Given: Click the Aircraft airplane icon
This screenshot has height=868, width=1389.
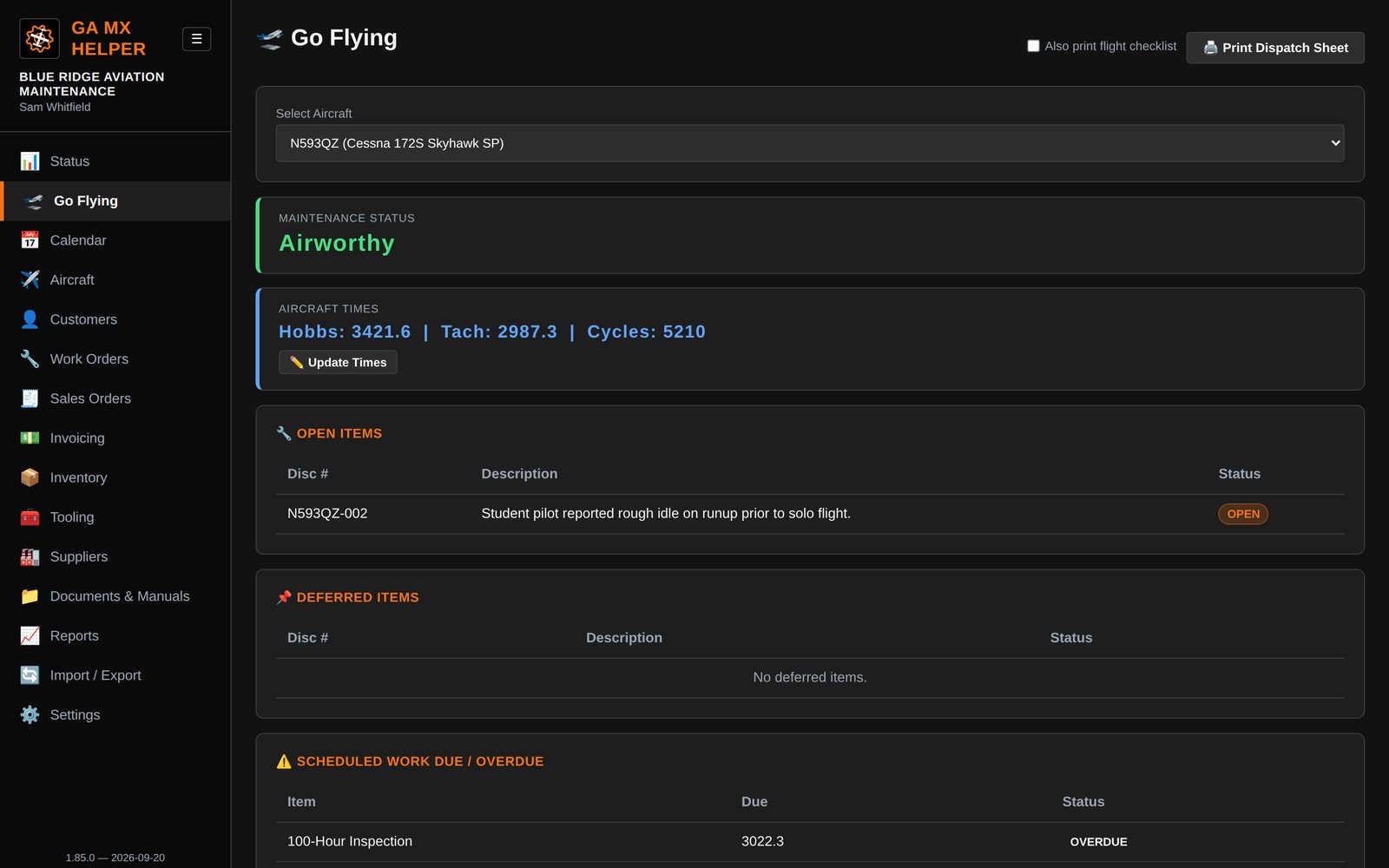Looking at the screenshot, I should tap(30, 279).
